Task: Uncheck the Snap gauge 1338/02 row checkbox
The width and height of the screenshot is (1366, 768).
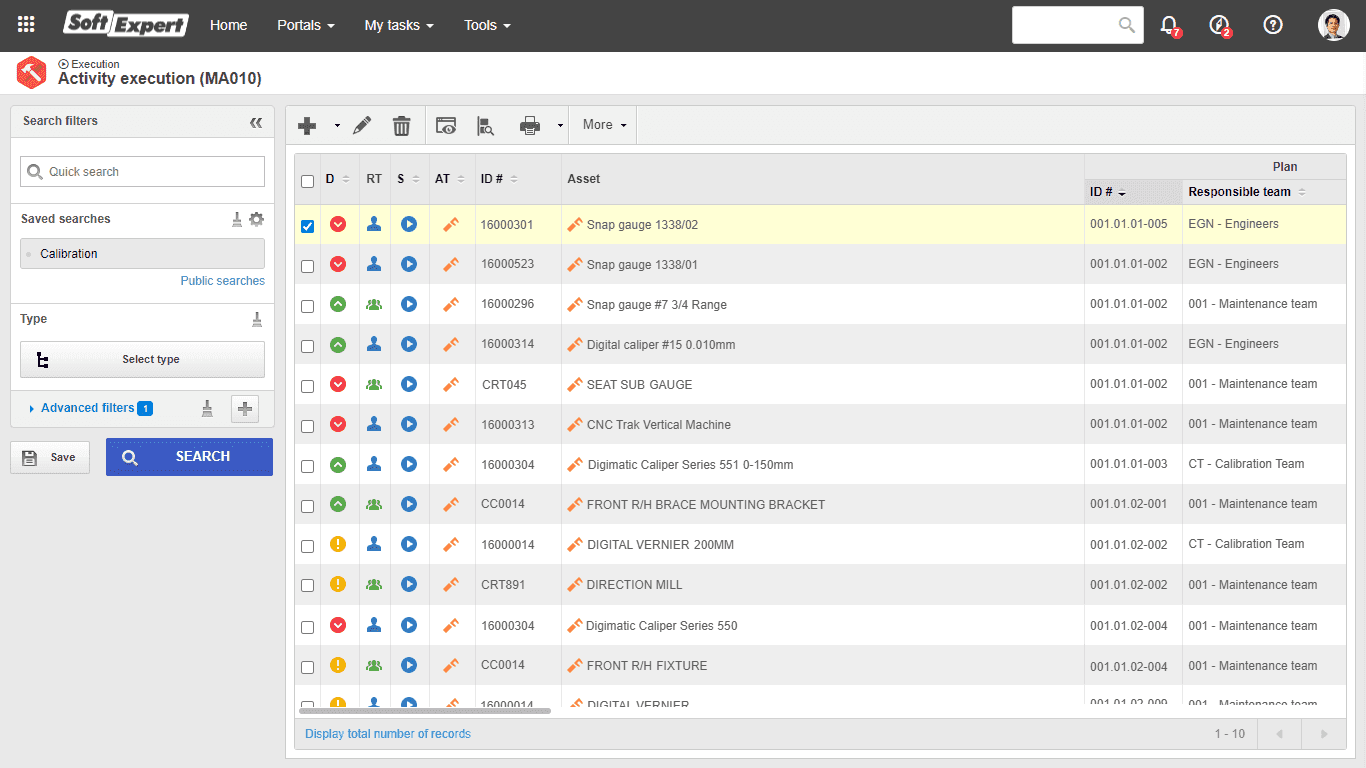Action: click(307, 226)
